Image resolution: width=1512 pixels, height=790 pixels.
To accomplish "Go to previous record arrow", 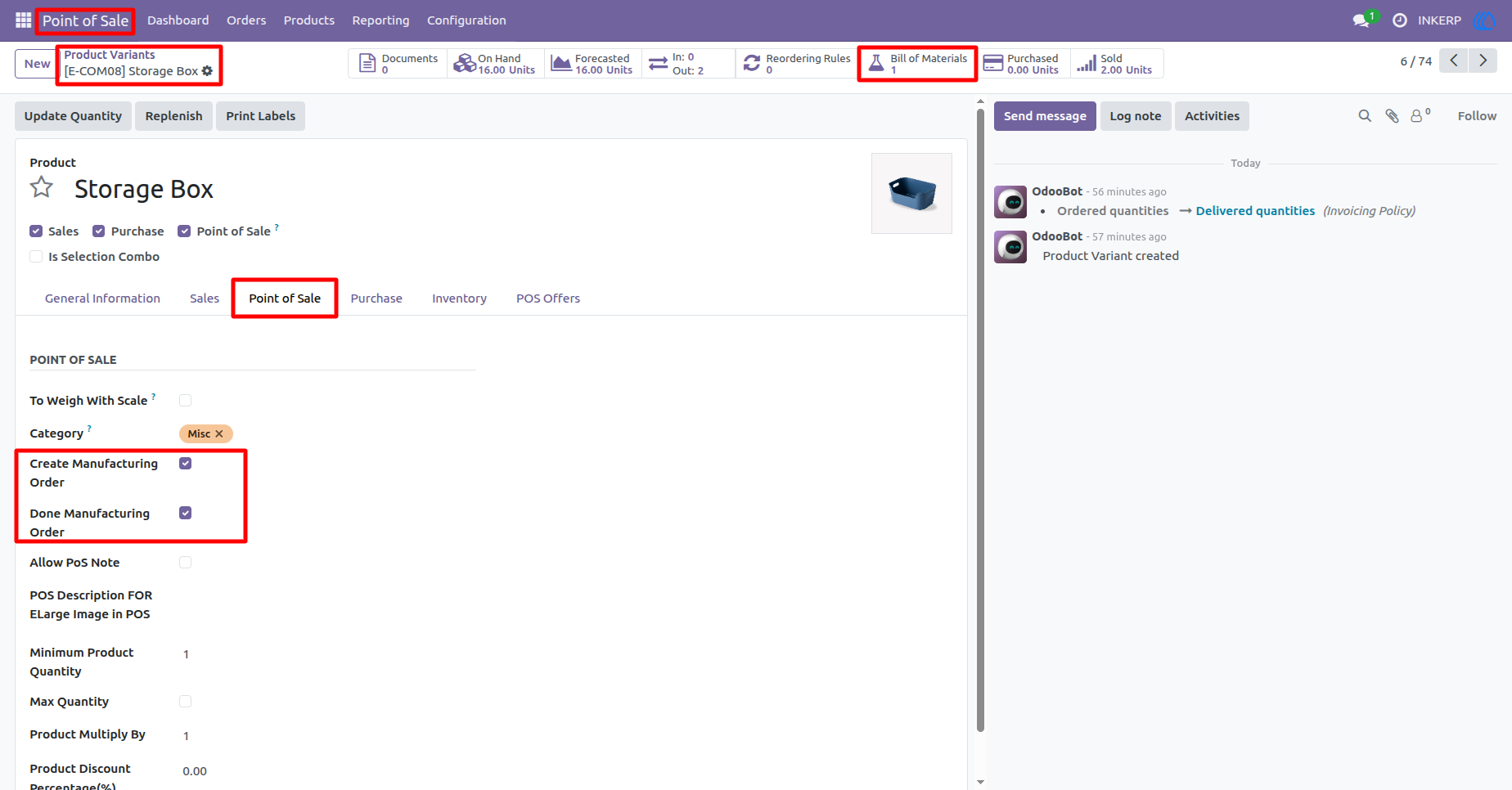I will coord(1454,61).
